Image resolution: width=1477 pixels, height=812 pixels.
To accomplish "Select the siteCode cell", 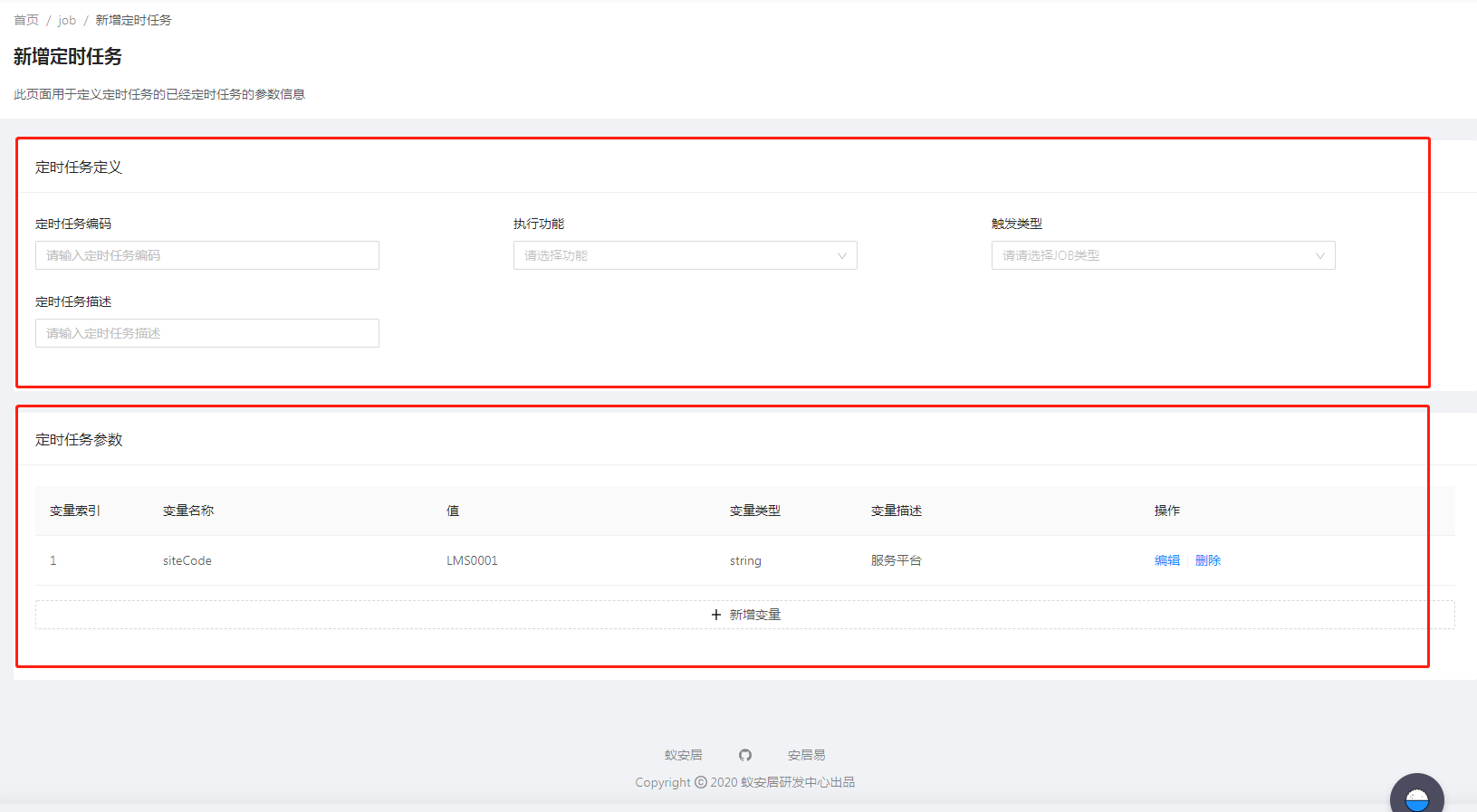I will click(x=187, y=560).
